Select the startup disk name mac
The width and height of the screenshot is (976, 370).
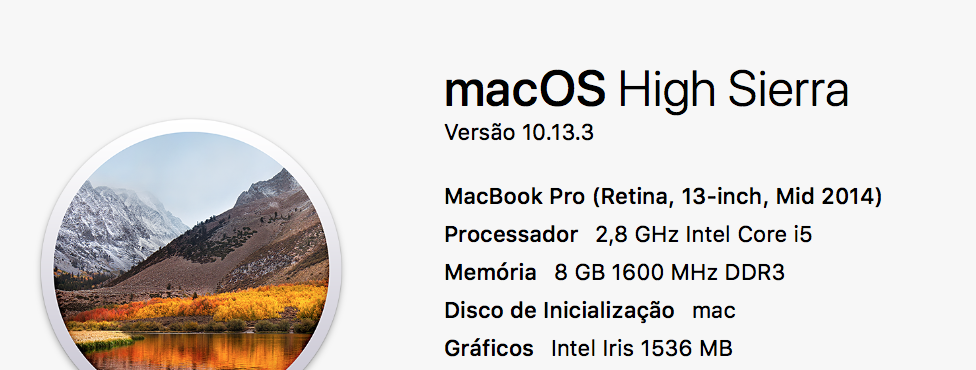[714, 311]
